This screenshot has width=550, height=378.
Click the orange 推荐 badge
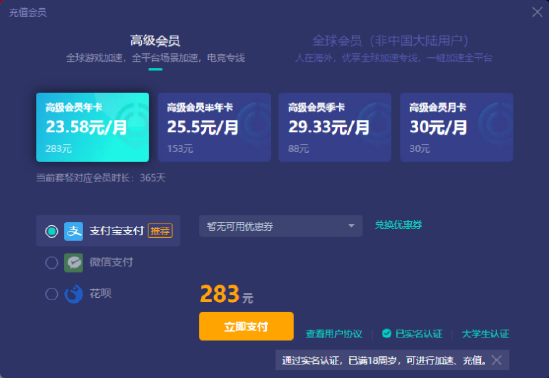(x=160, y=231)
